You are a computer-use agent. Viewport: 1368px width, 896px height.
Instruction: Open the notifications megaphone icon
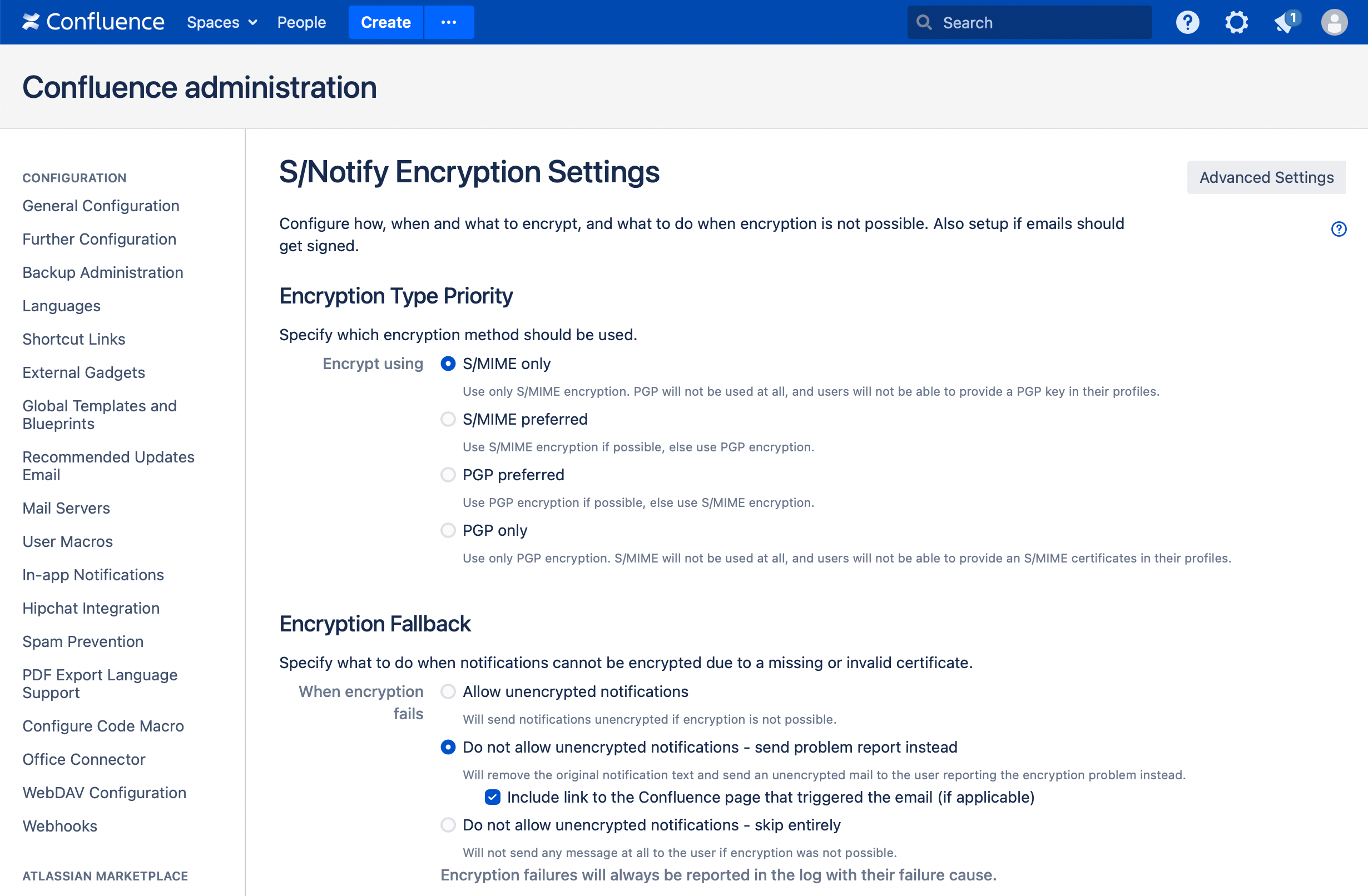[x=1285, y=22]
